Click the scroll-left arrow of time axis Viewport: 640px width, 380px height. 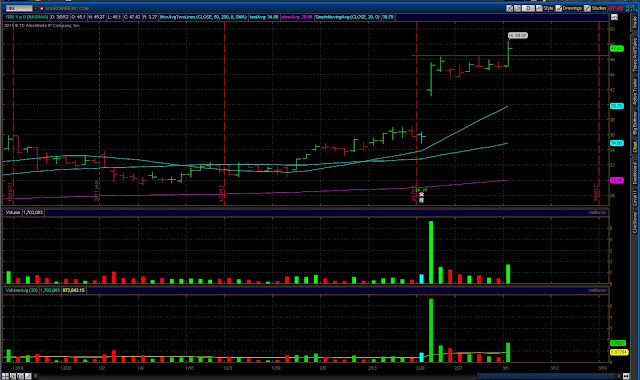pyautogui.click(x=36, y=376)
